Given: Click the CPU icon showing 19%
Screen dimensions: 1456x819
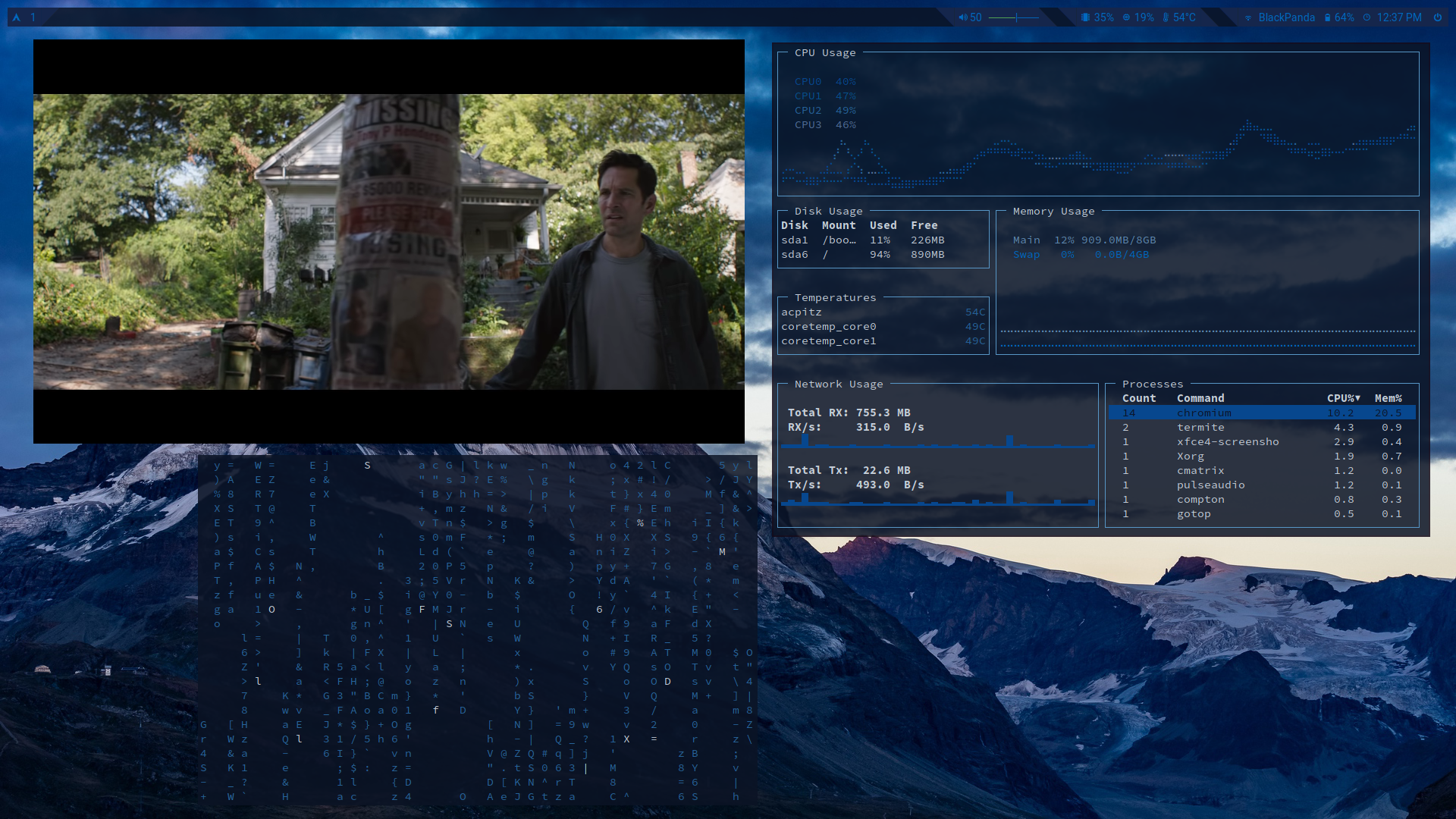Looking at the screenshot, I should pyautogui.click(x=1126, y=17).
